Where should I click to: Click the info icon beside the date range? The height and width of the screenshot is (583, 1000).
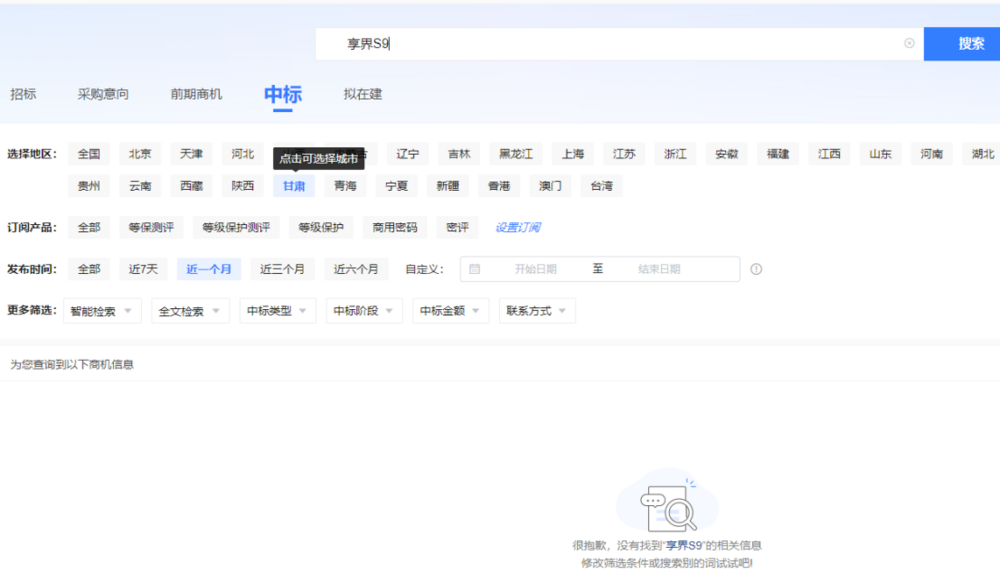(756, 269)
